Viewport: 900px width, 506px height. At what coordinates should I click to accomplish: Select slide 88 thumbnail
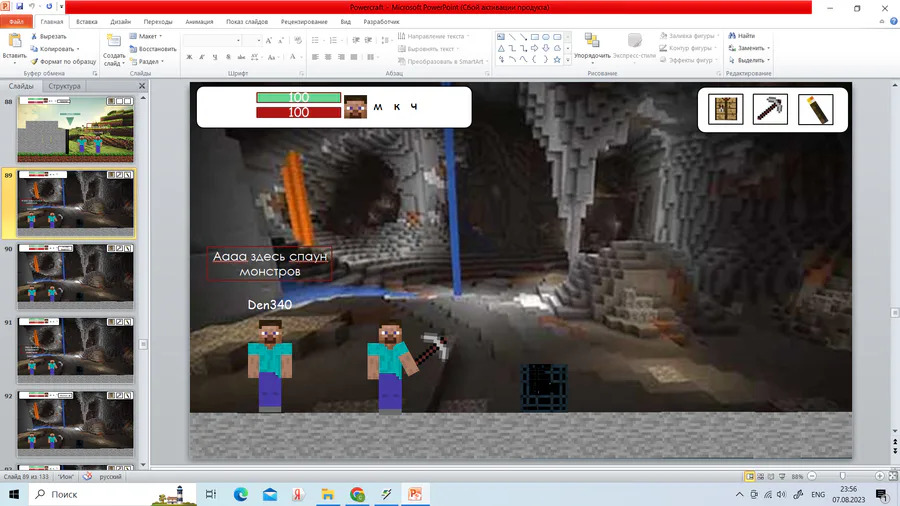[x=75, y=129]
